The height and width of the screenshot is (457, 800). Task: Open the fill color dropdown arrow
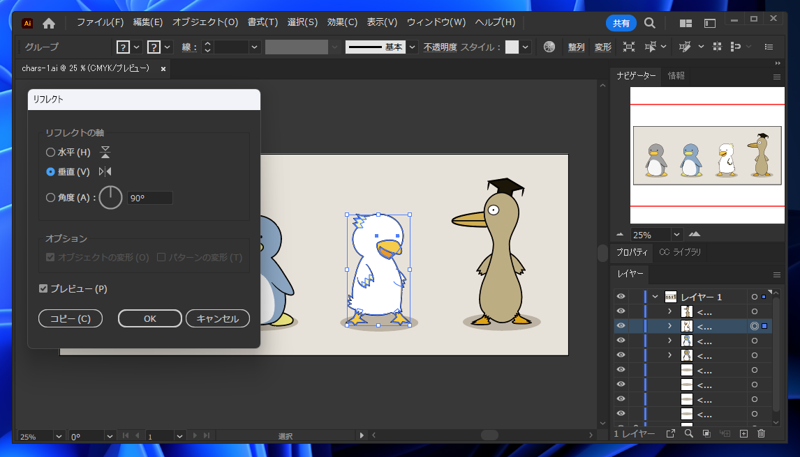click(136, 47)
